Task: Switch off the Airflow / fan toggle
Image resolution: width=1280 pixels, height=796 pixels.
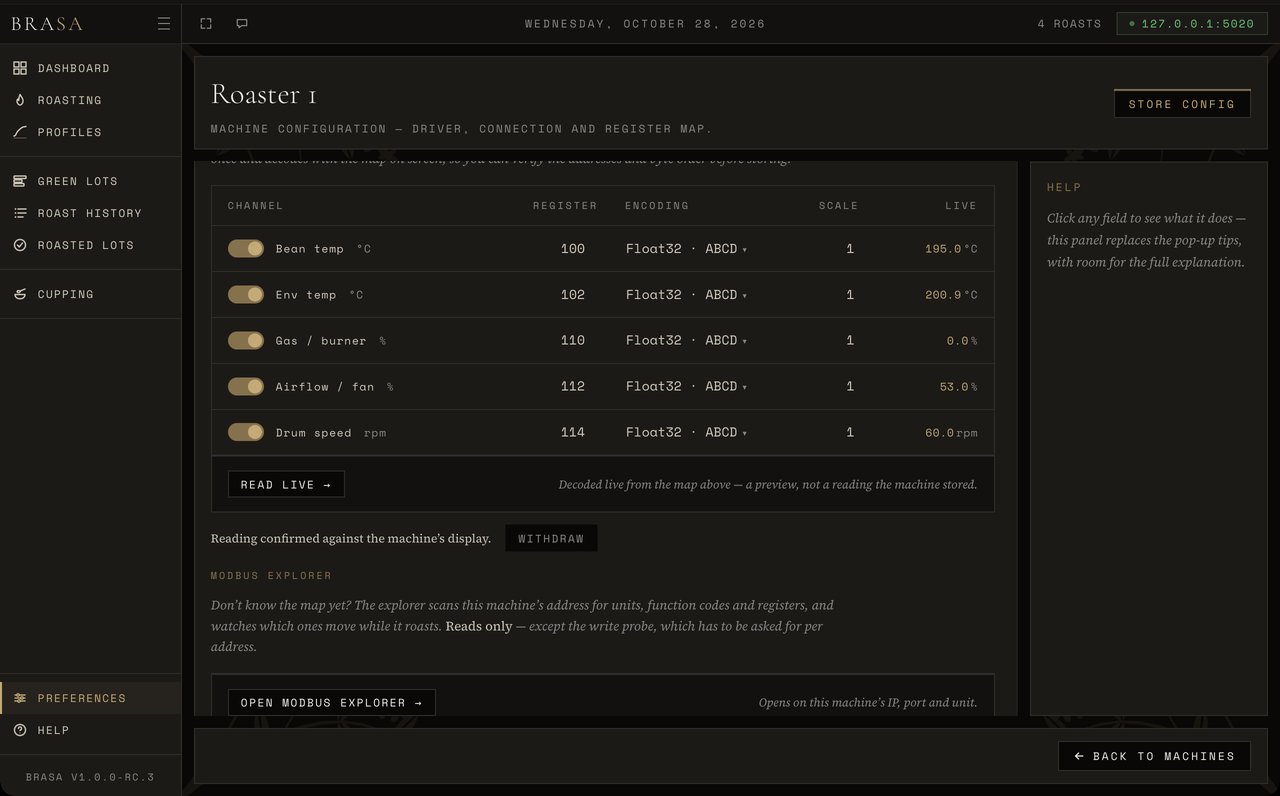Action: click(246, 387)
